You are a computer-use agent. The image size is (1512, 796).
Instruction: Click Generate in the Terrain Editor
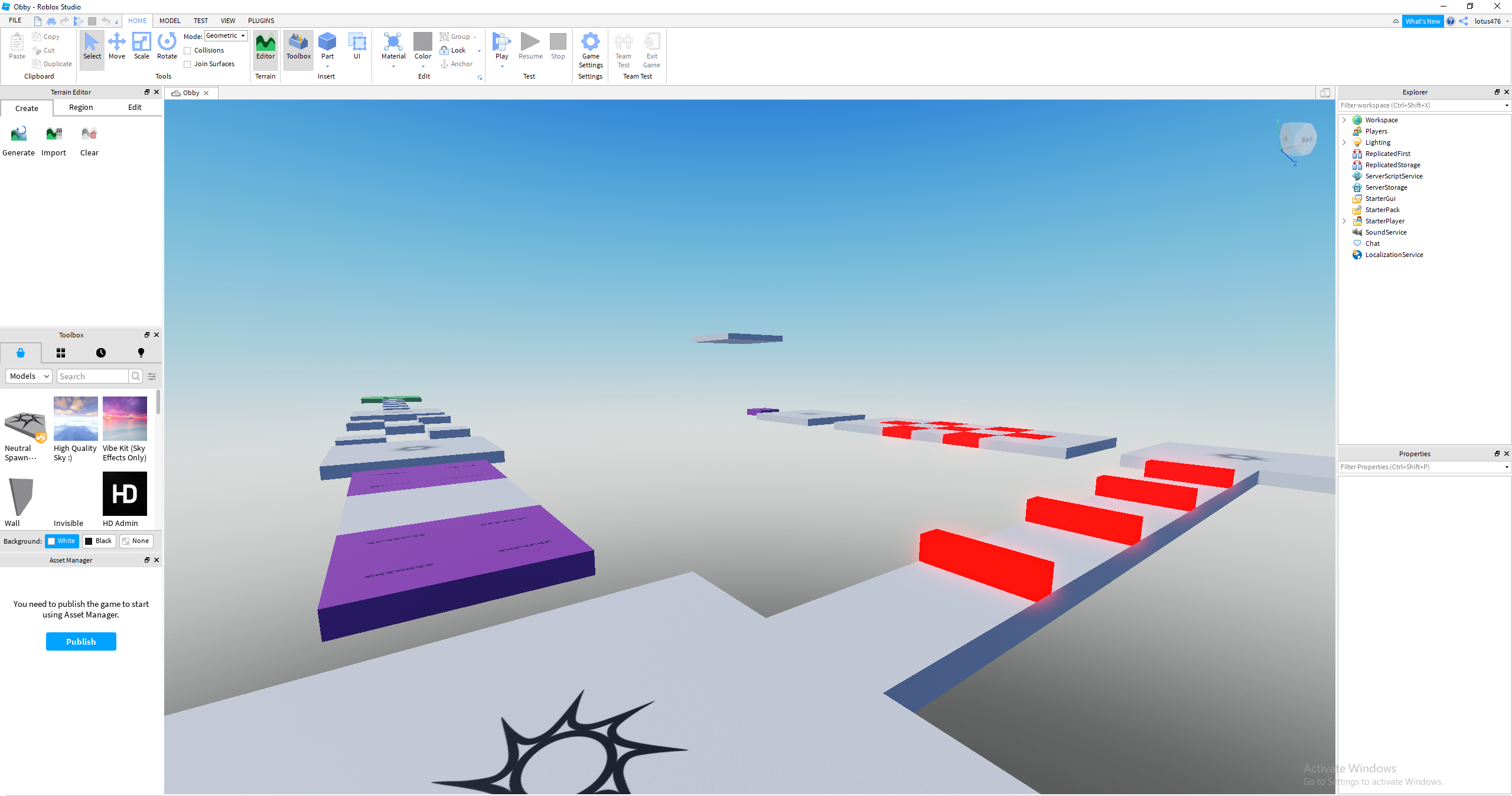(x=18, y=140)
